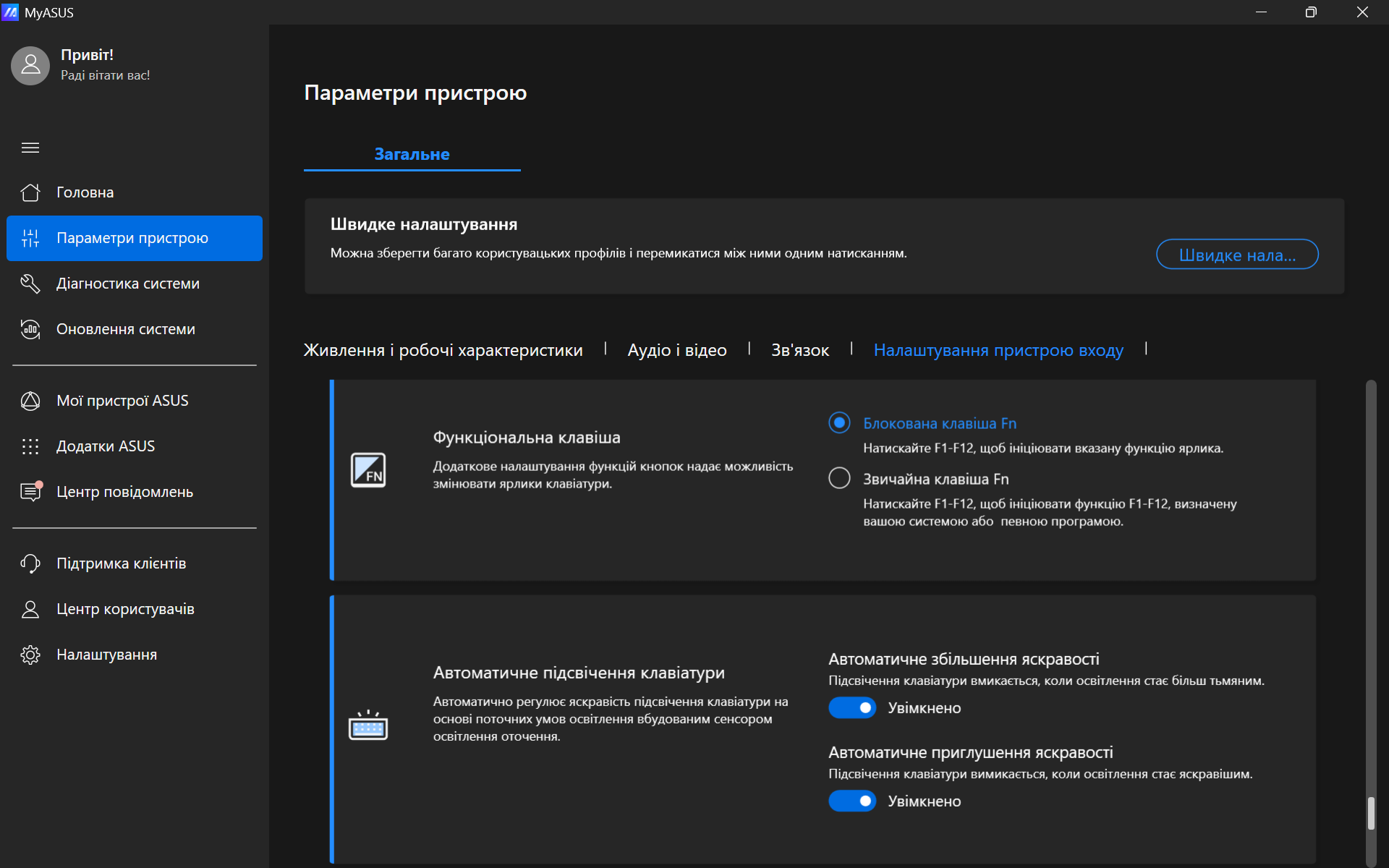The width and height of the screenshot is (1389, 868).
Task: Click the Налаштування gear icon
Action: coord(30,655)
